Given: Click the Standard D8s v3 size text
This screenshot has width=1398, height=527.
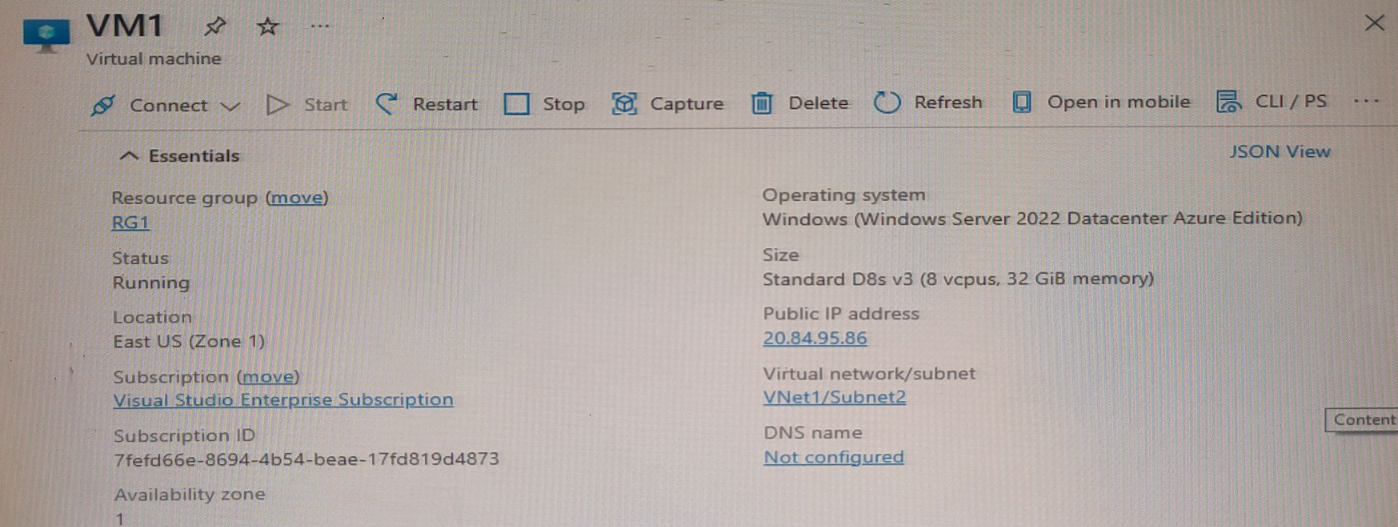Looking at the screenshot, I should coord(958,279).
